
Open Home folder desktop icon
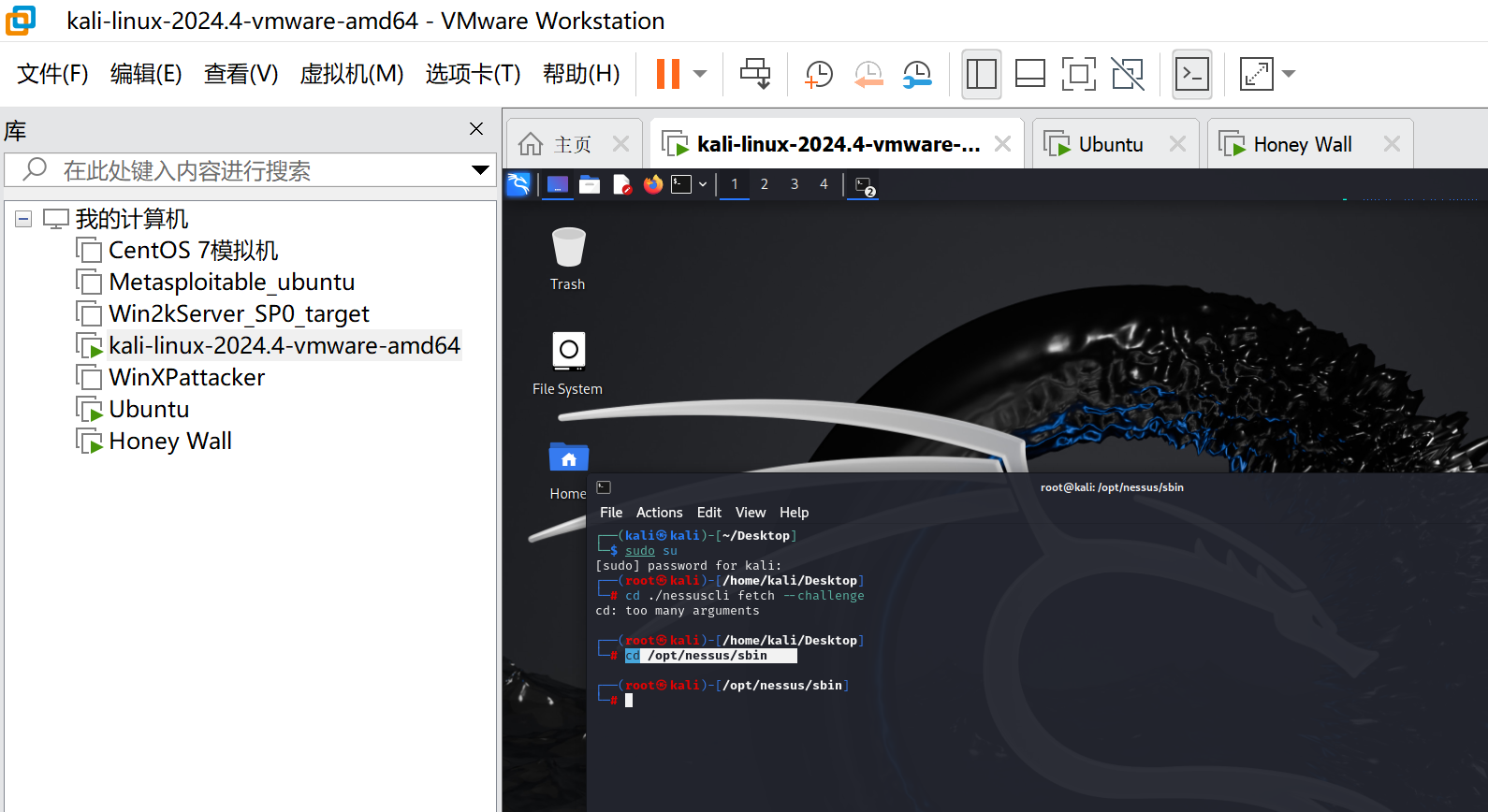pyautogui.click(x=568, y=471)
